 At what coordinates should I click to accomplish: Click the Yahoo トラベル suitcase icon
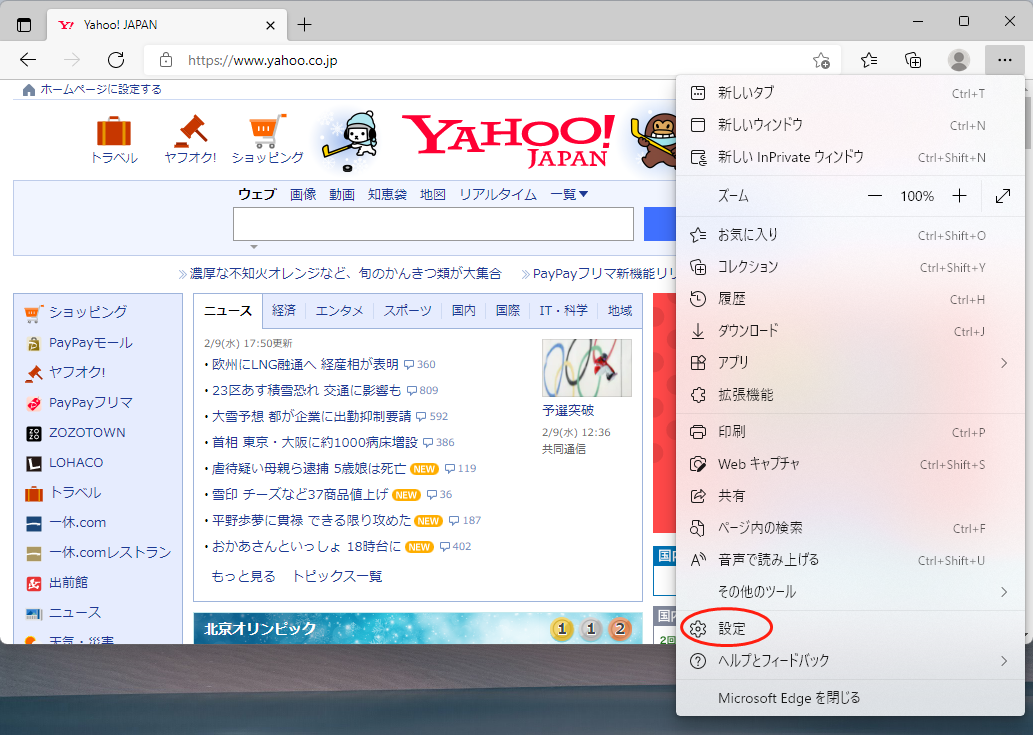114,133
